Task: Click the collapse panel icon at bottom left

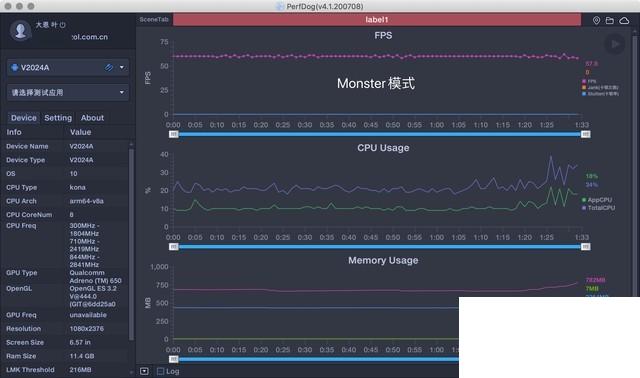Action: [144, 371]
